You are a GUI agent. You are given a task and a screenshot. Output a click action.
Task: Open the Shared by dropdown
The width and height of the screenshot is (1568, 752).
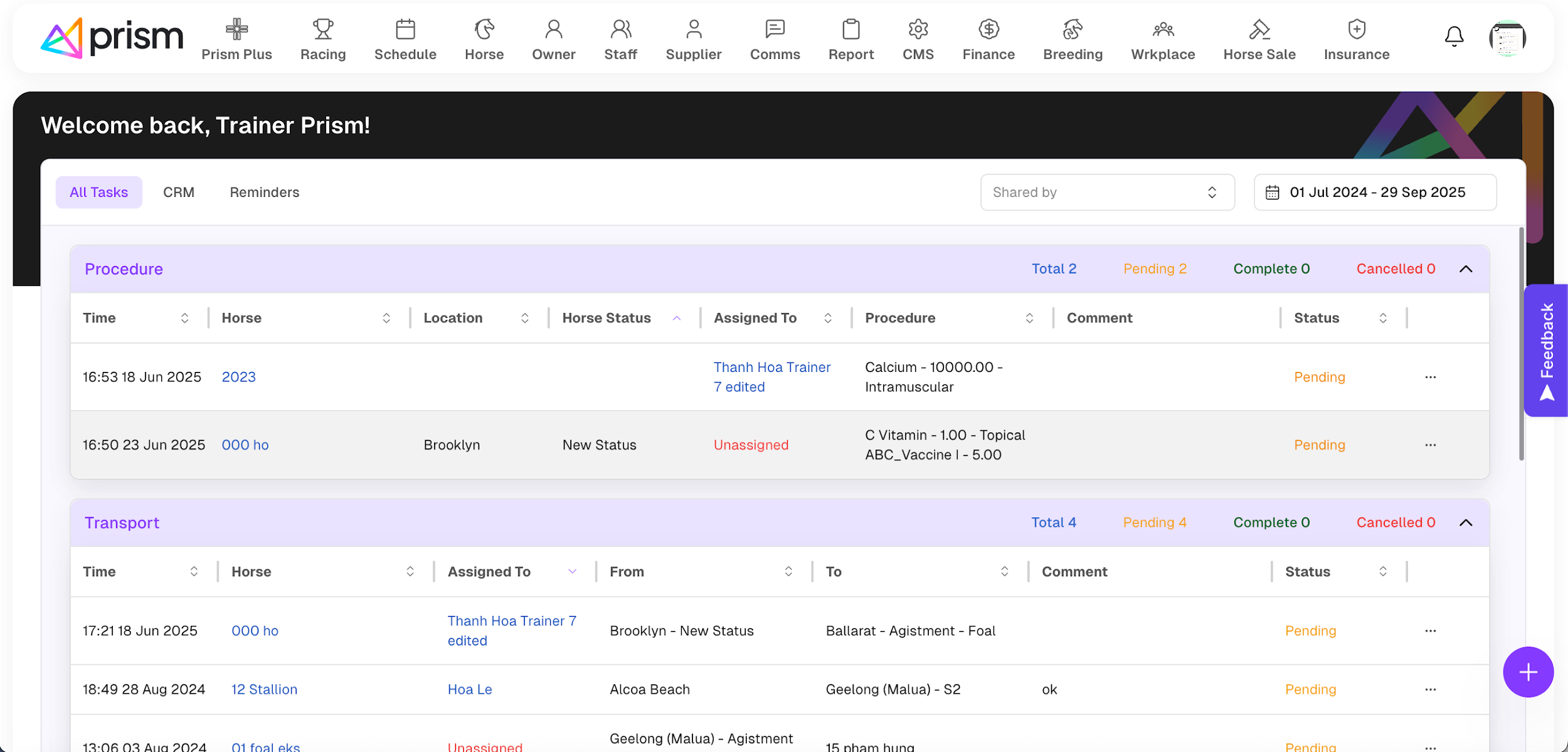[x=1107, y=193]
